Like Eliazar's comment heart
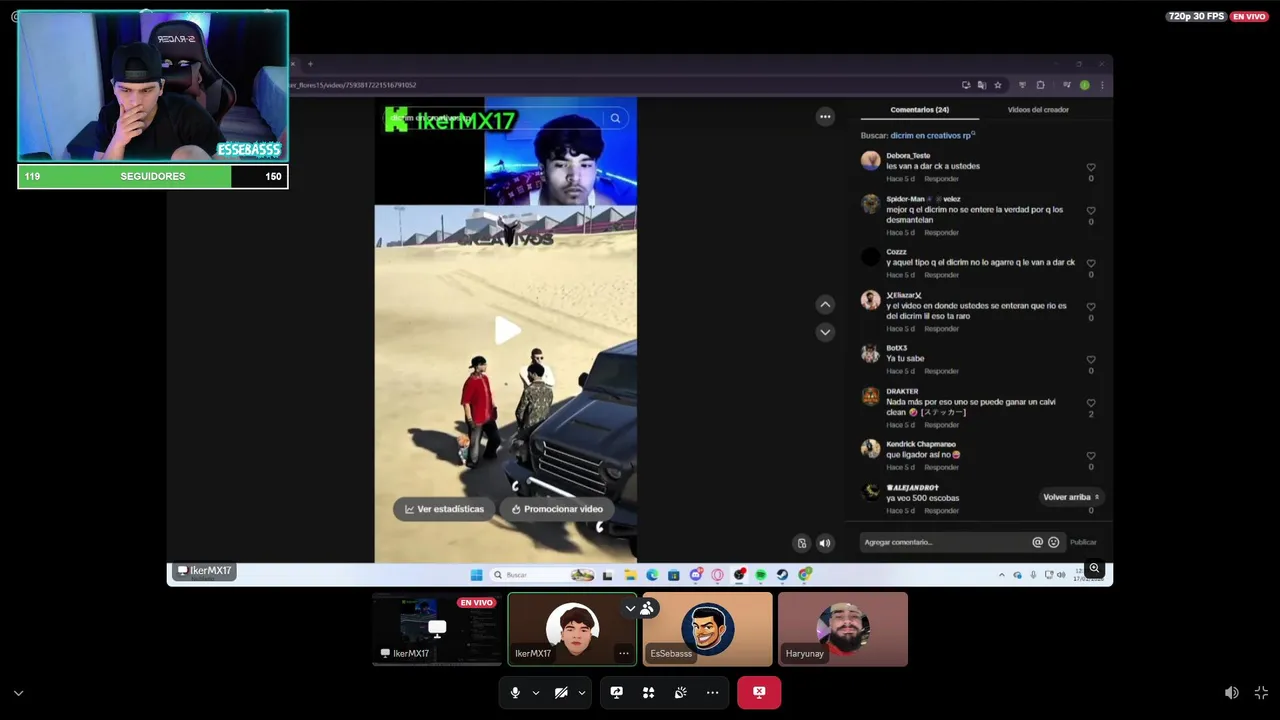This screenshot has width=1280, height=720. (1091, 306)
